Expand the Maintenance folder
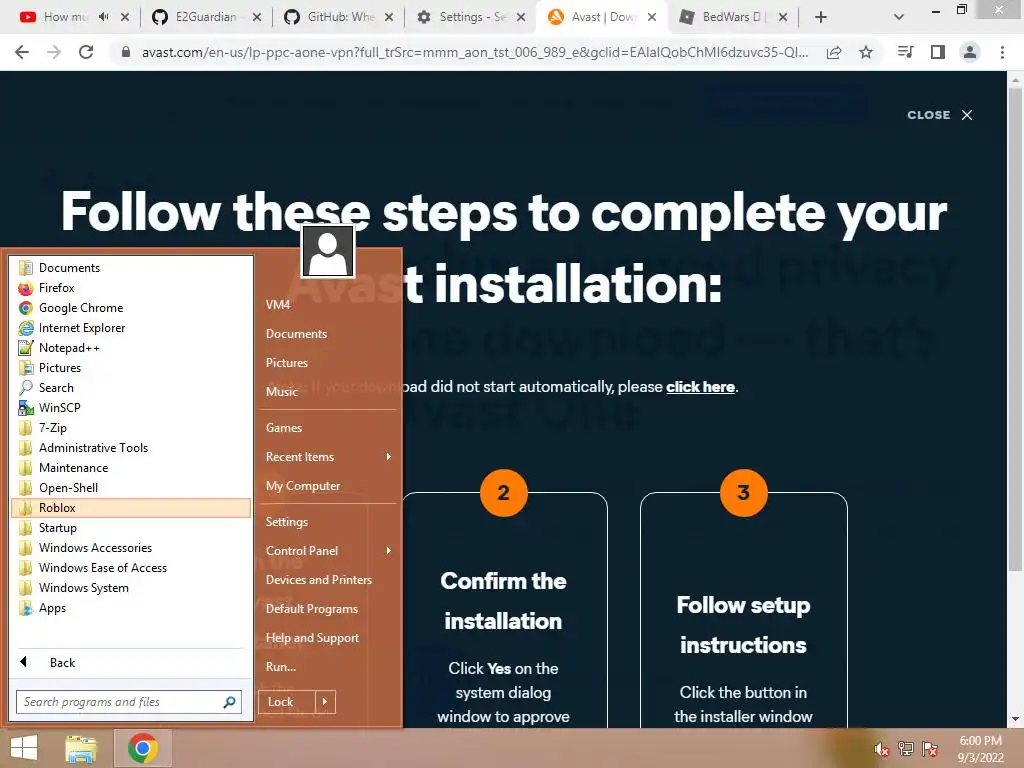The height and width of the screenshot is (768, 1024). pos(131,468)
